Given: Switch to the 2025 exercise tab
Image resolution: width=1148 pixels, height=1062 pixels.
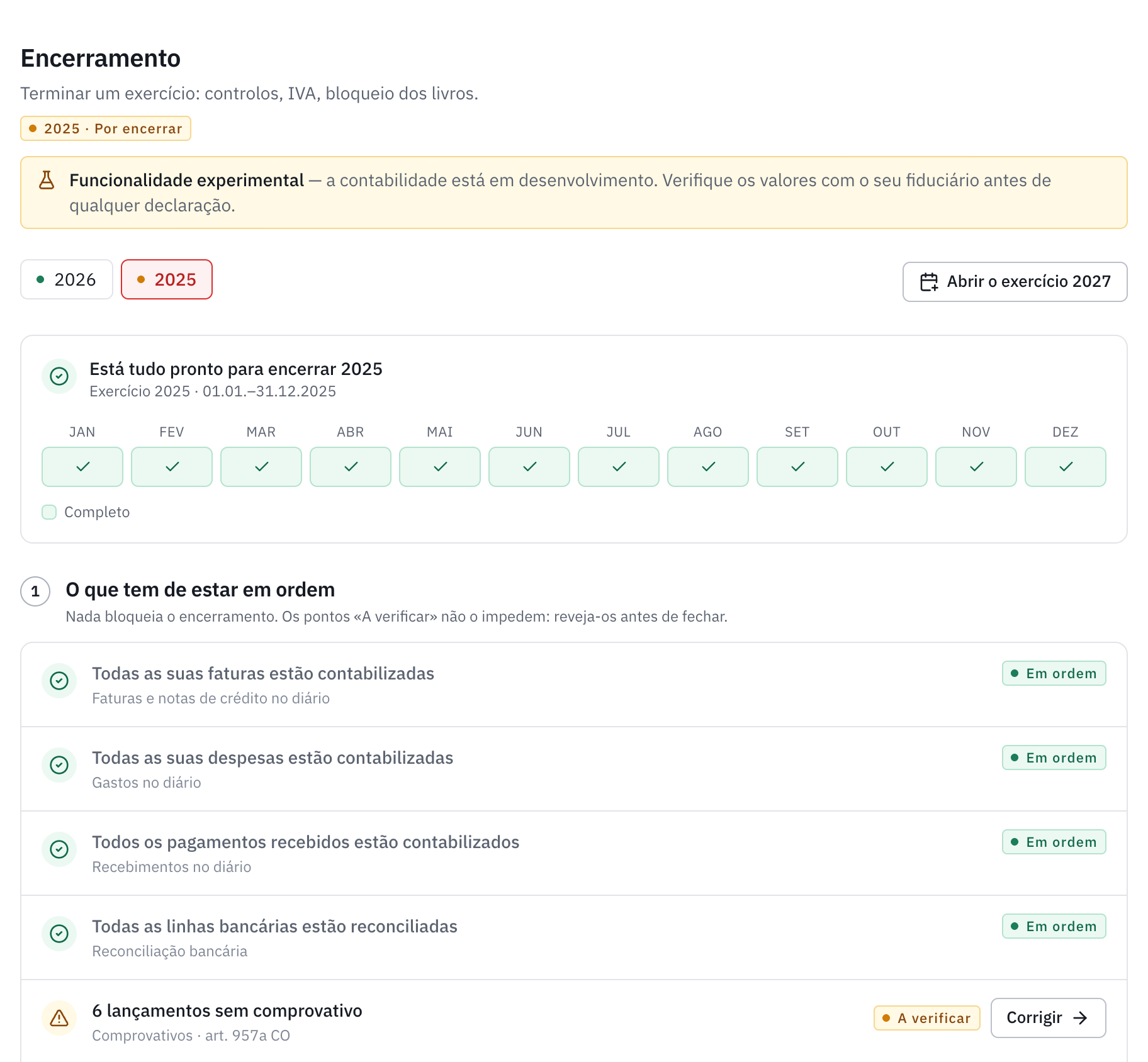Looking at the screenshot, I should pos(167,279).
